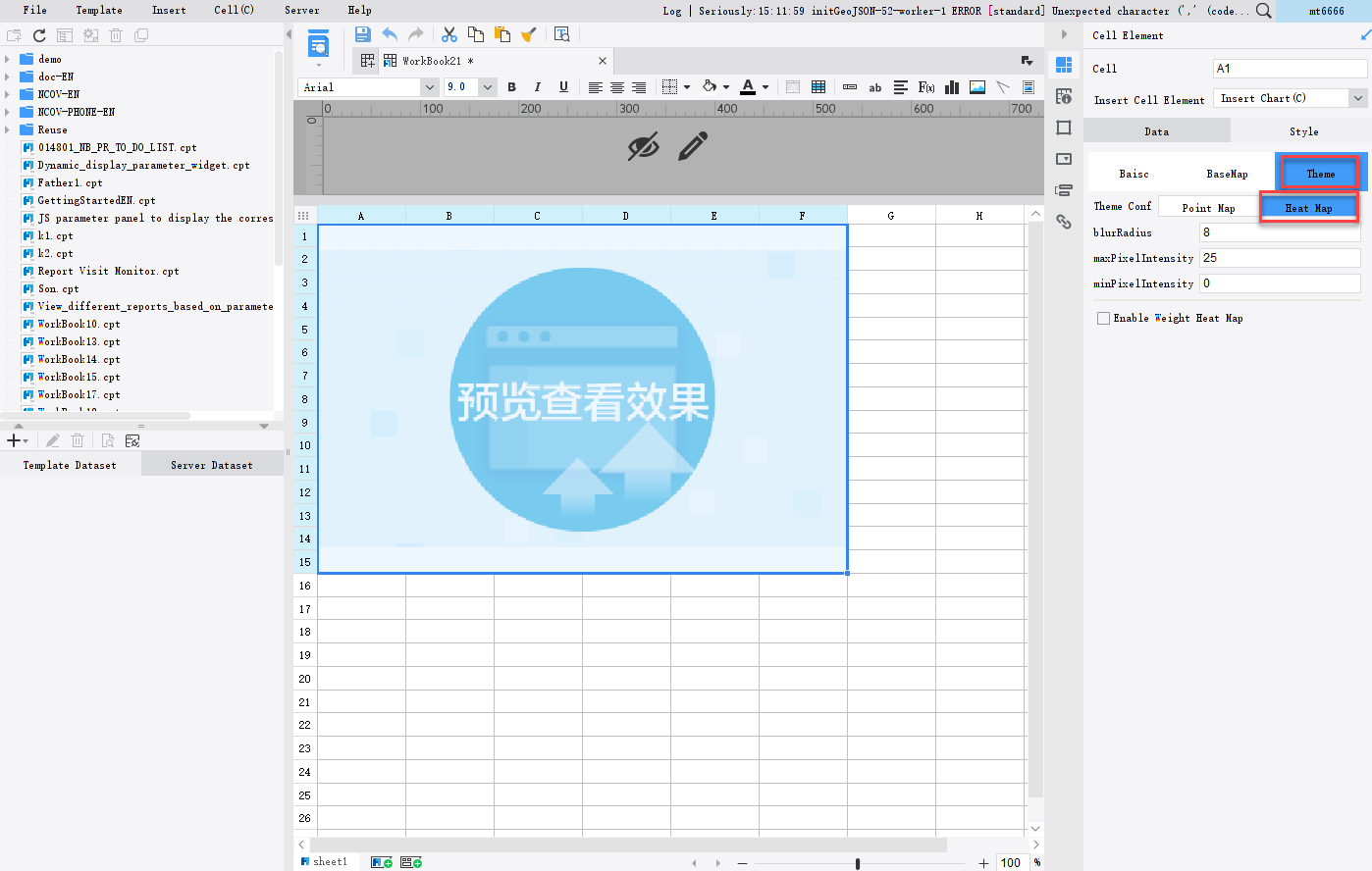Open the Cell Attribute panel icon
The width and height of the screenshot is (1372, 871).
pos(1064,96)
